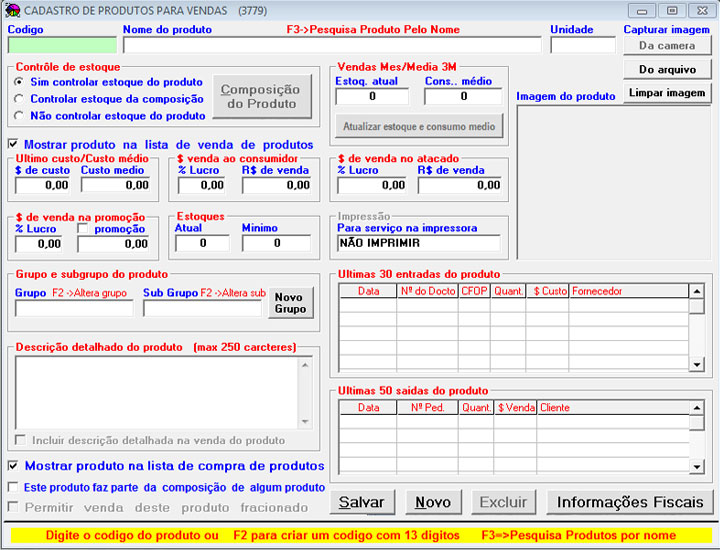
Task: Click the detailed description text area
Action: point(157,393)
